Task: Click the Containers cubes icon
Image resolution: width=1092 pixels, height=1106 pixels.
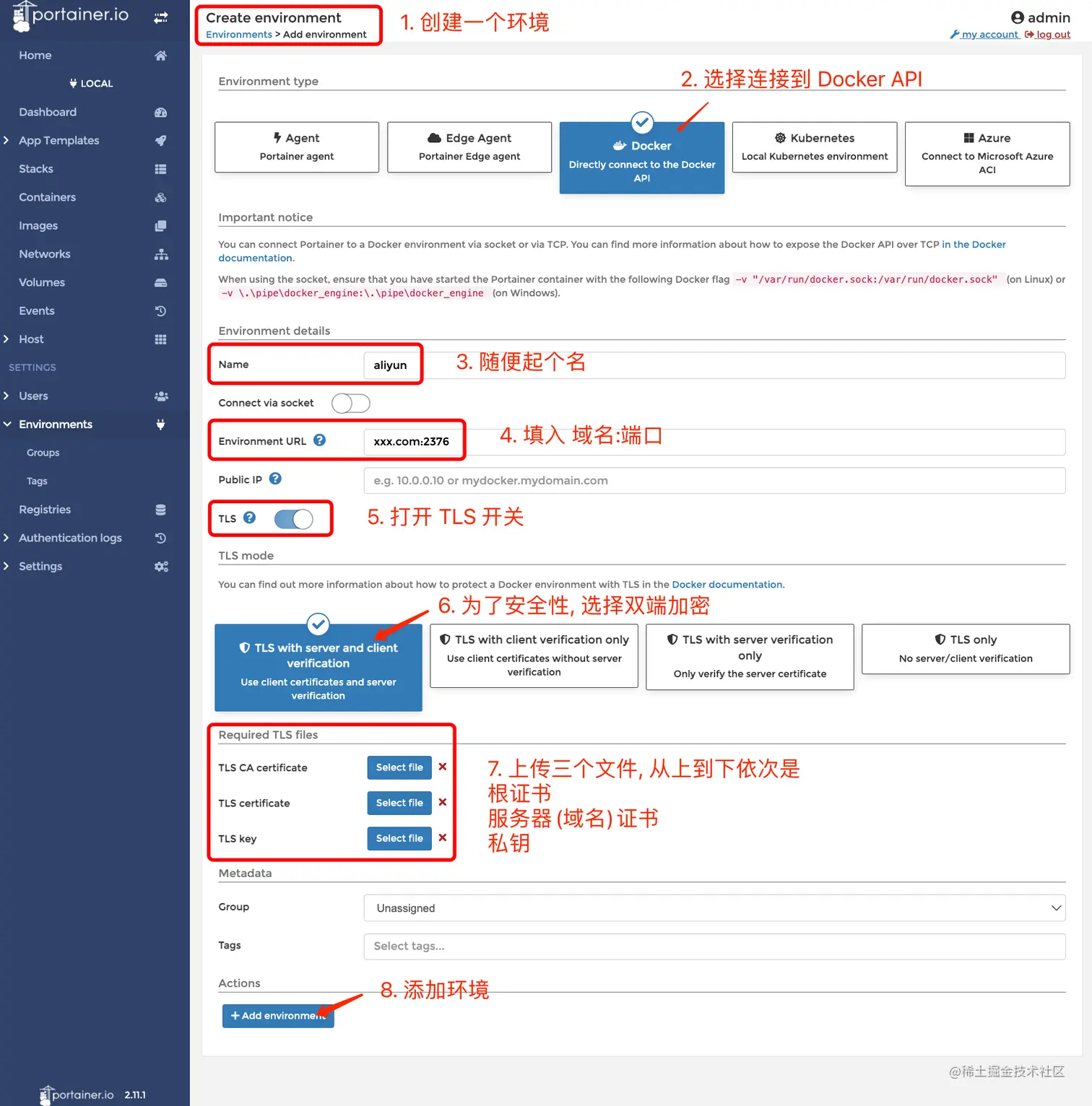Action: click(161, 197)
